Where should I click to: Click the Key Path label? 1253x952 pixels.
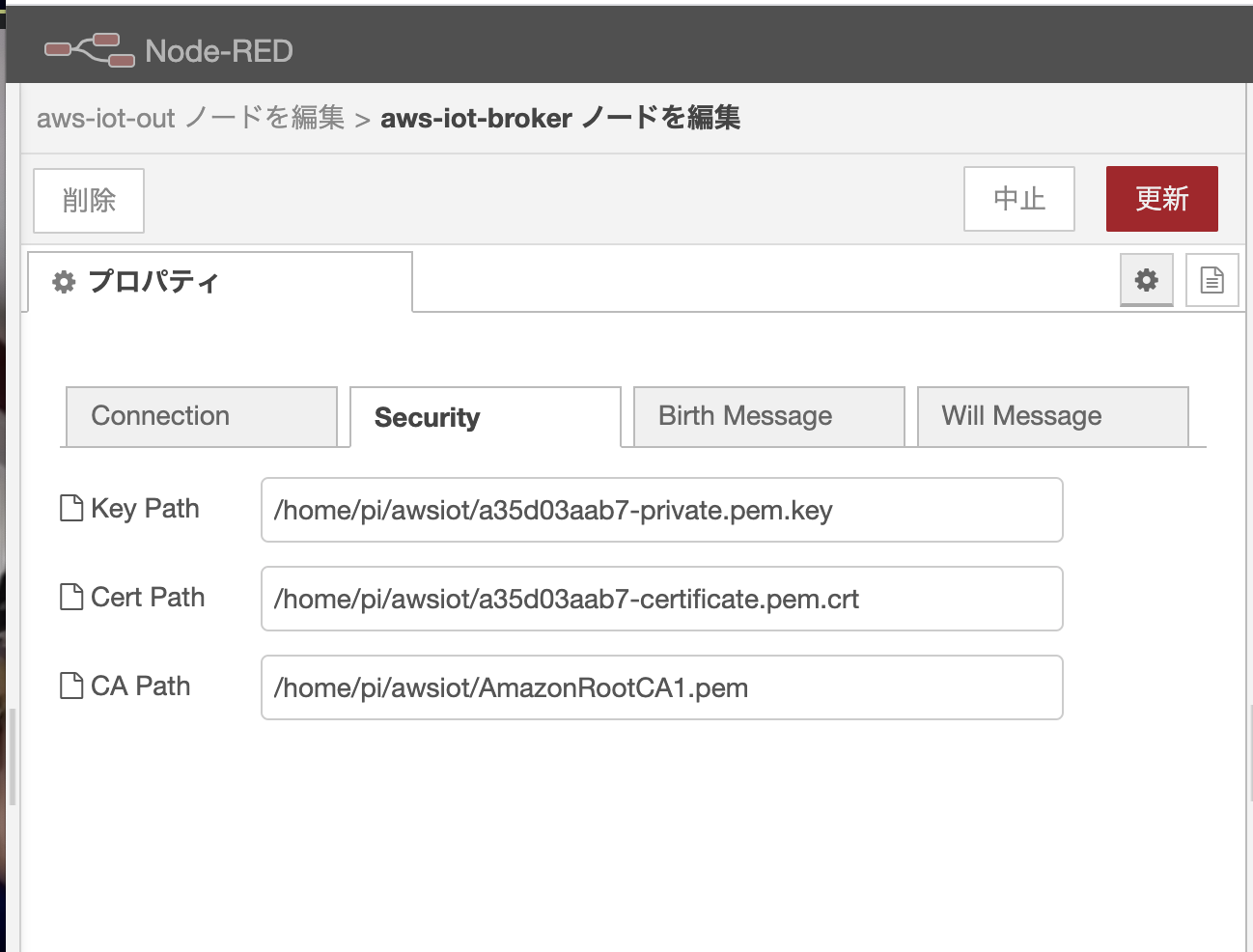[145, 509]
